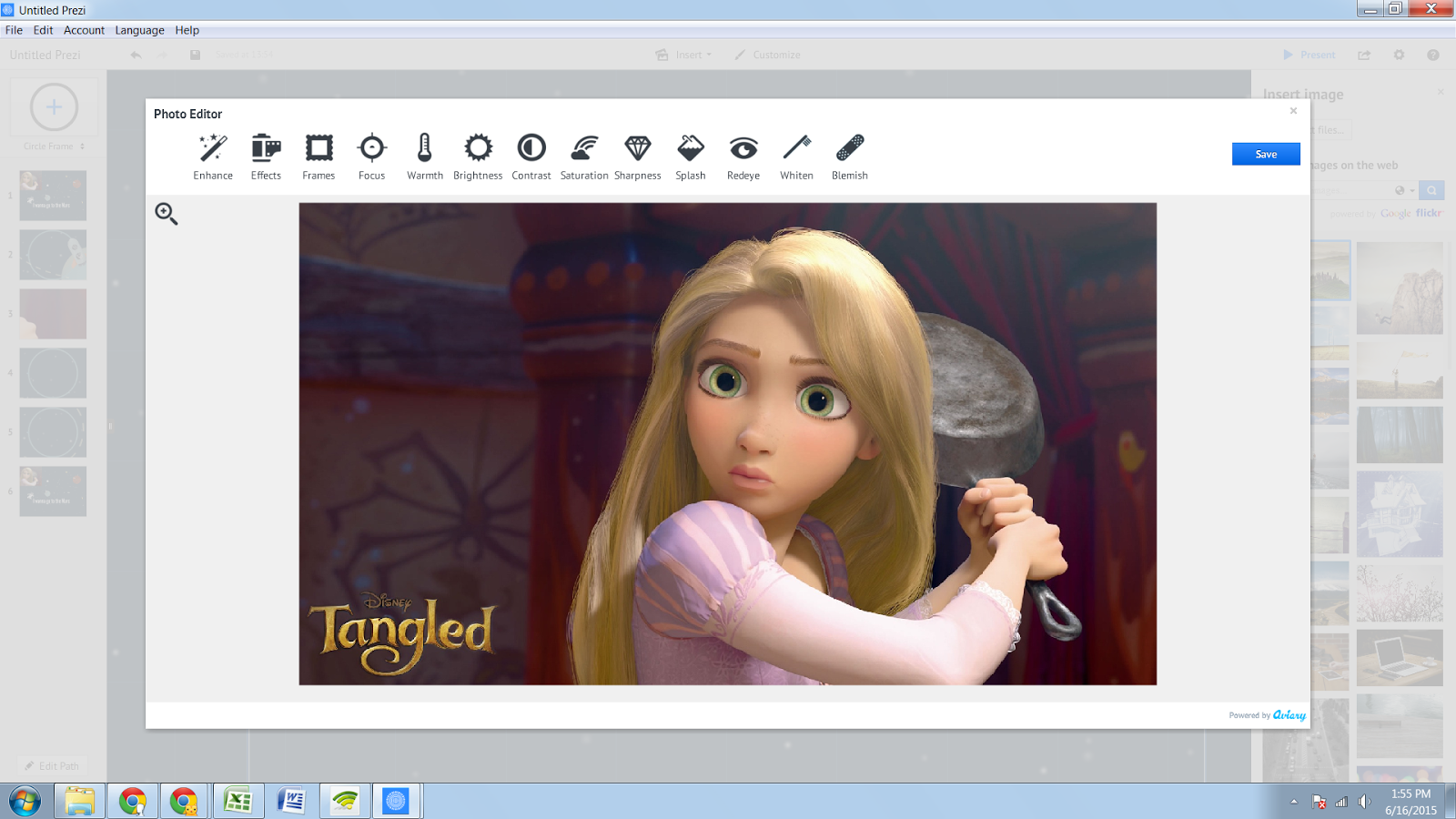Click the image search magnifier button
This screenshot has width=1456, height=819.
tap(1431, 190)
